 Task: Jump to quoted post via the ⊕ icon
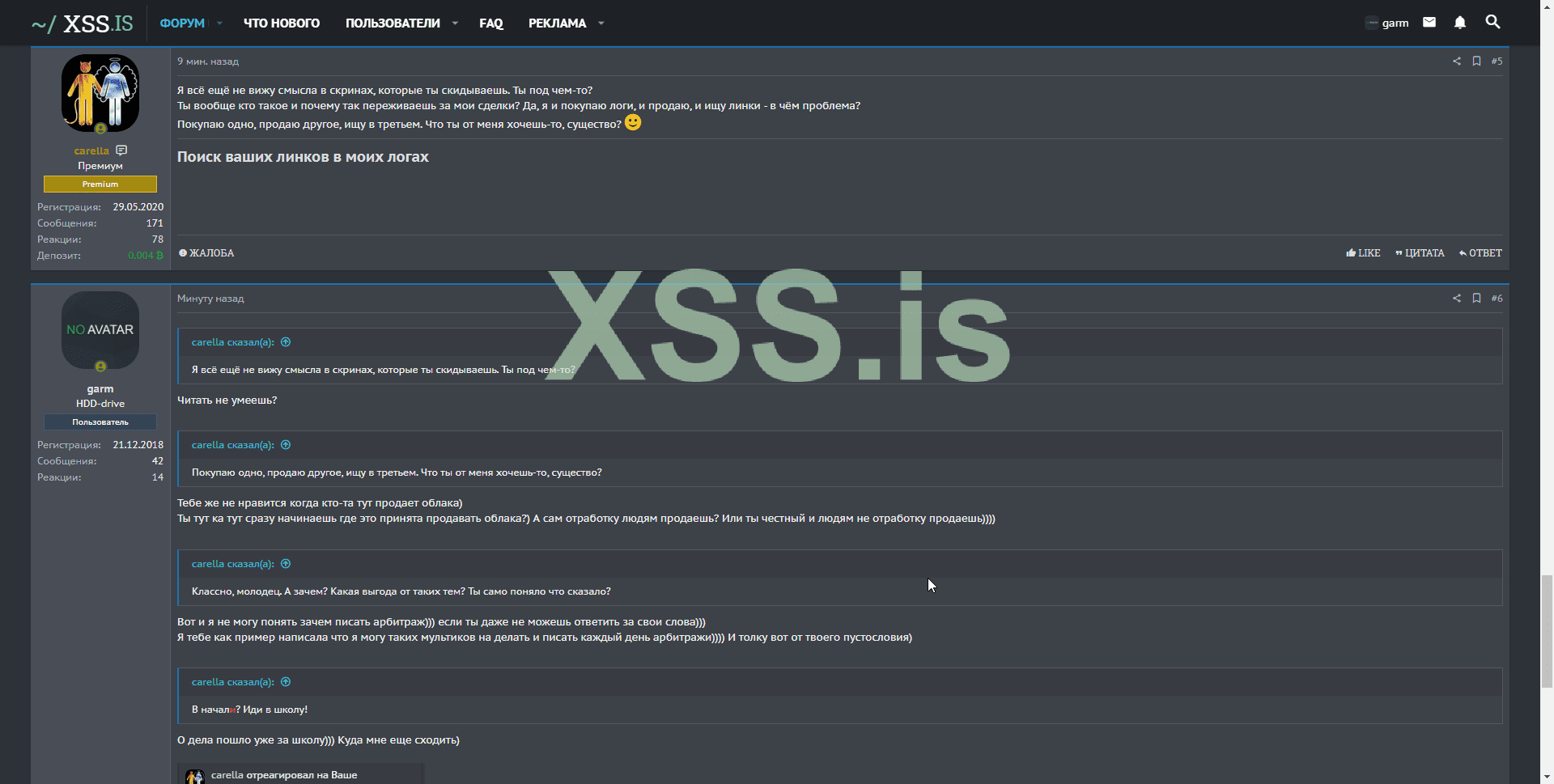pyautogui.click(x=286, y=341)
